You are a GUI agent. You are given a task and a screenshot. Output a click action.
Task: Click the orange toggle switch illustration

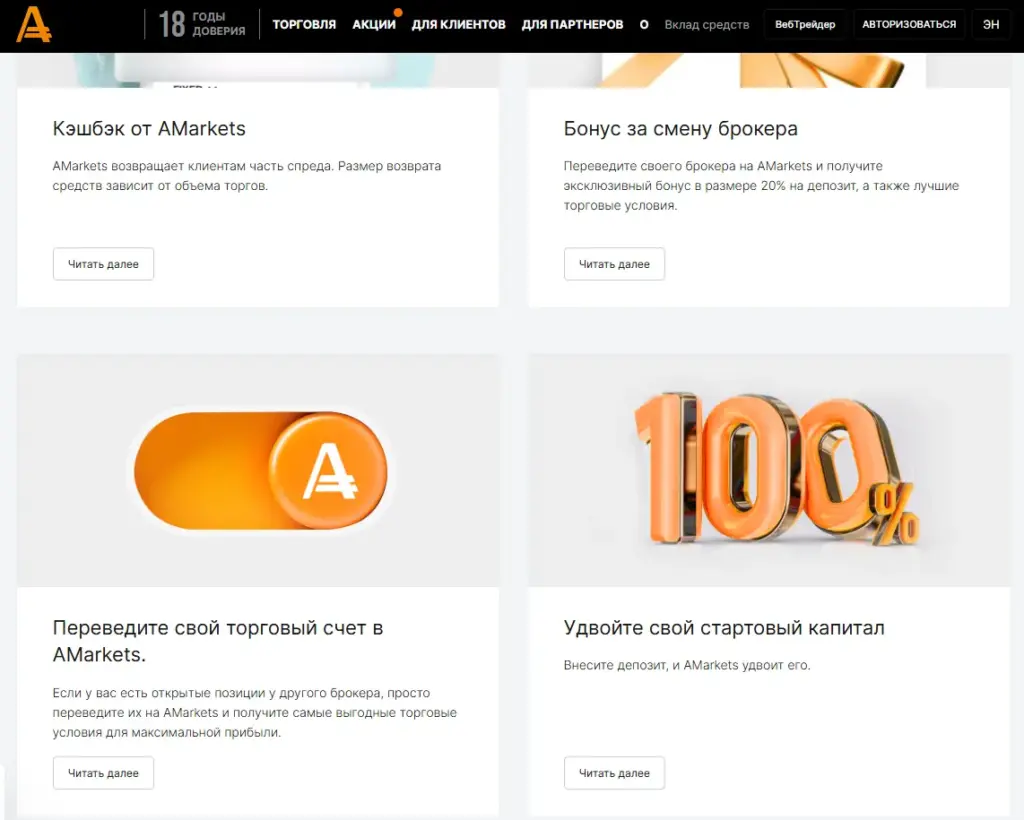[x=260, y=470]
